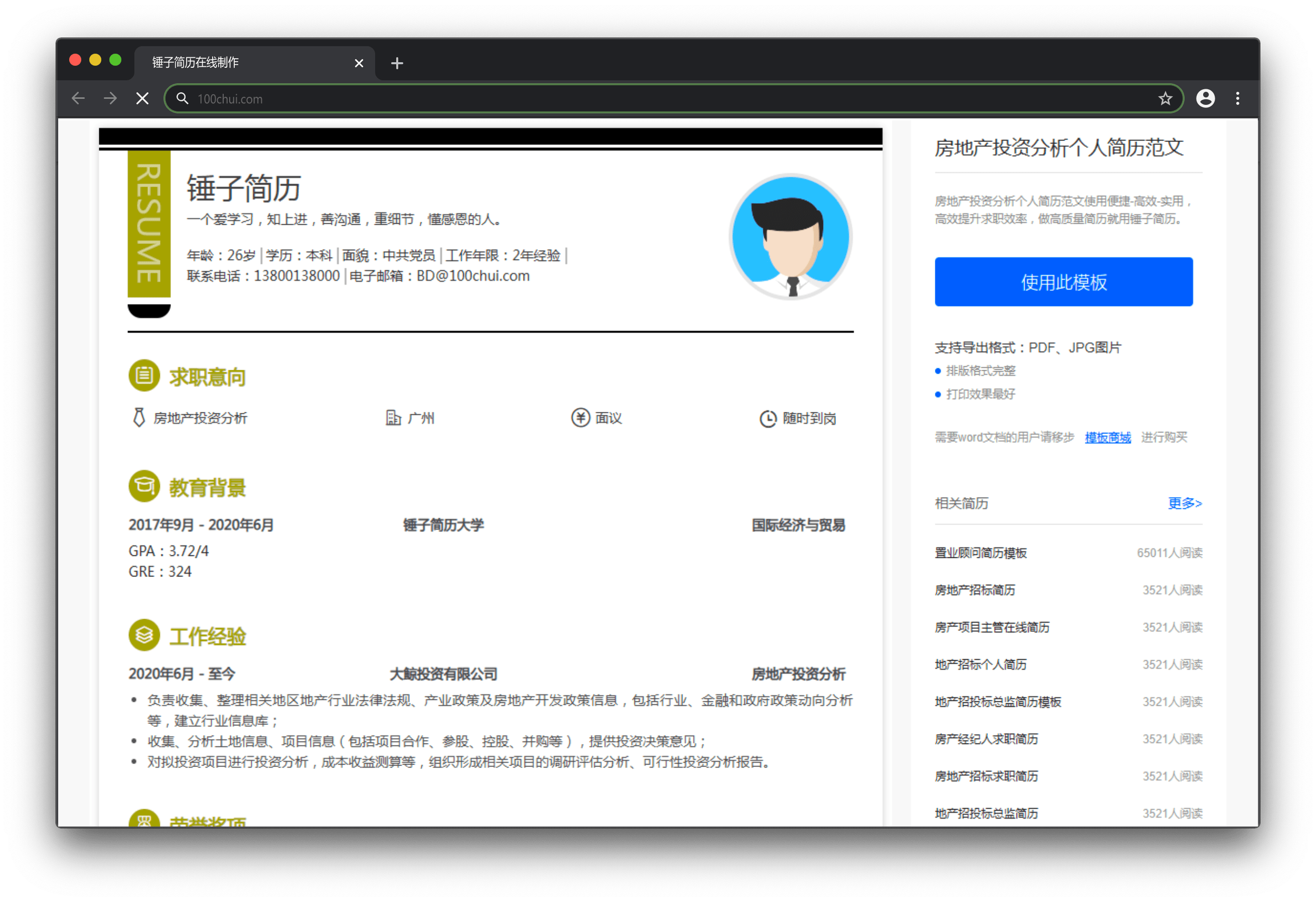Image resolution: width=1316 pixels, height=902 pixels.
Task: Click 房地产投资分析个人简历范文 title
Action: coord(1059,147)
